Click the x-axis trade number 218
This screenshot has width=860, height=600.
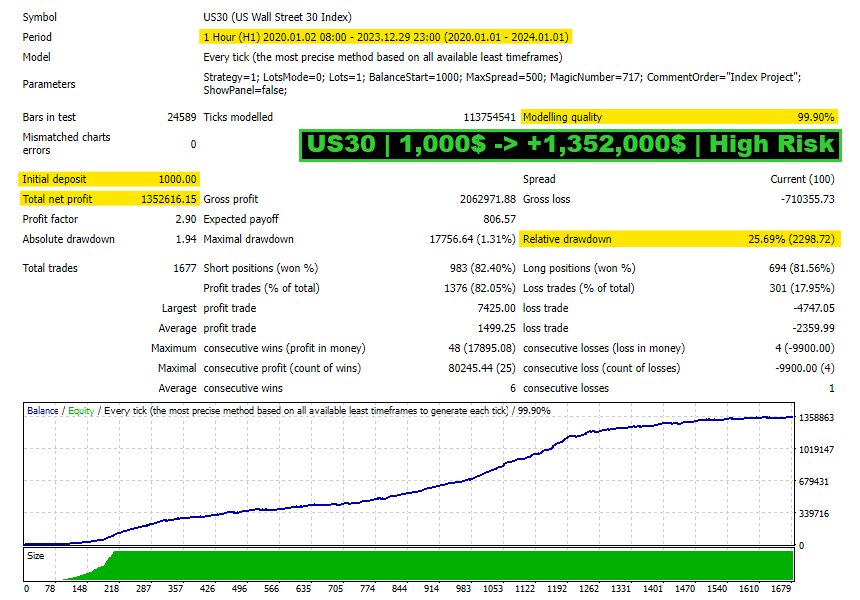(112, 588)
